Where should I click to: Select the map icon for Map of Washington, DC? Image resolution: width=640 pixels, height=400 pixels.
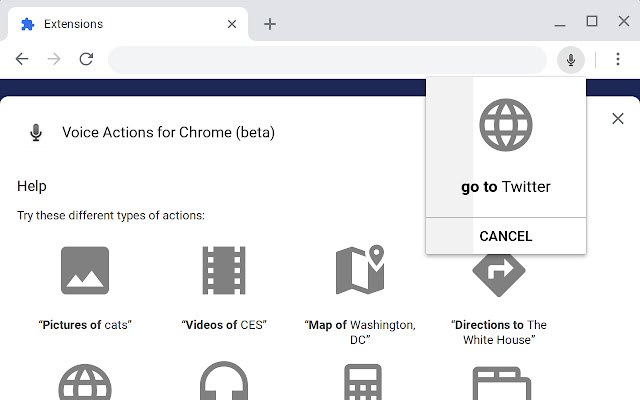[360, 271]
